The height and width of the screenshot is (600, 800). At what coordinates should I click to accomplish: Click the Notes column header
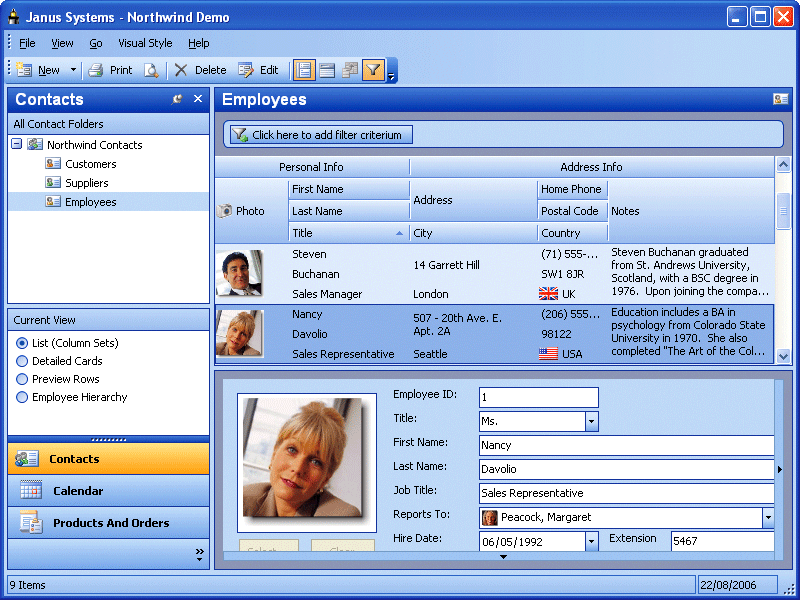pyautogui.click(x=691, y=211)
